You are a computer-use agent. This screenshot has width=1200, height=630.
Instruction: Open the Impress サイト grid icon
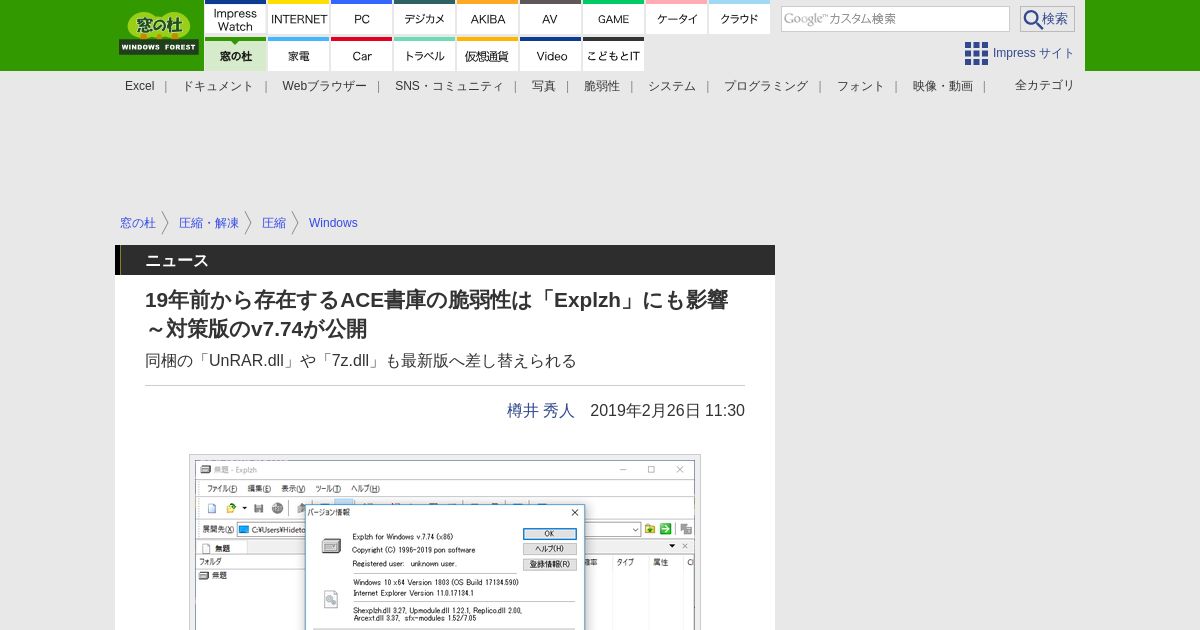(976, 53)
